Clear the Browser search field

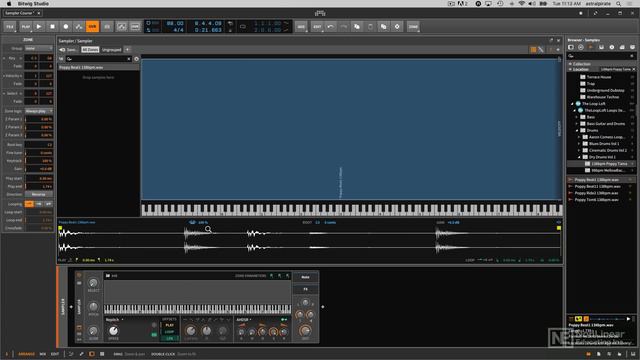632,56
